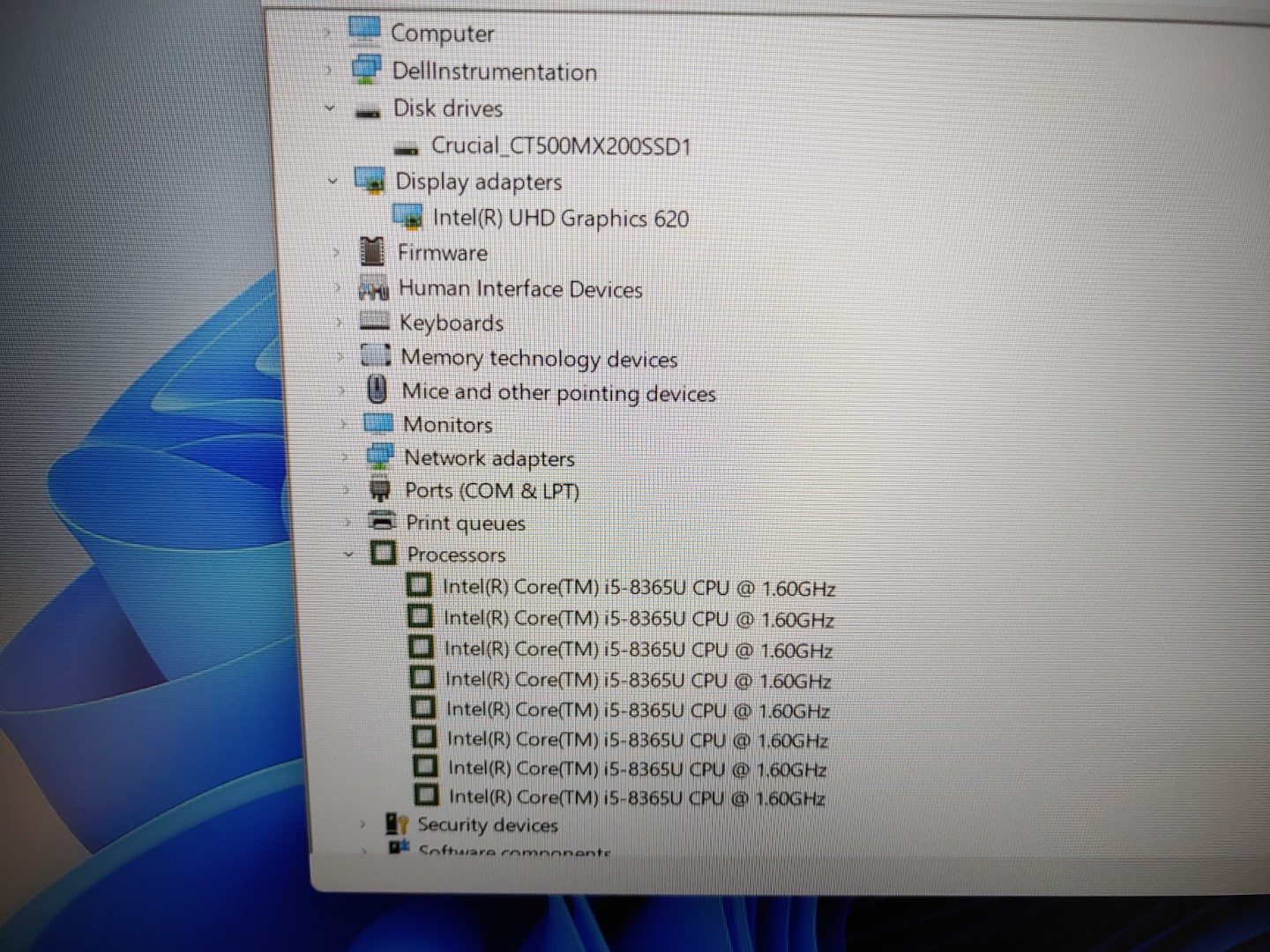Viewport: 1270px width, 952px height.
Task: Click the first processor entry's chip icon
Action: pos(419,585)
